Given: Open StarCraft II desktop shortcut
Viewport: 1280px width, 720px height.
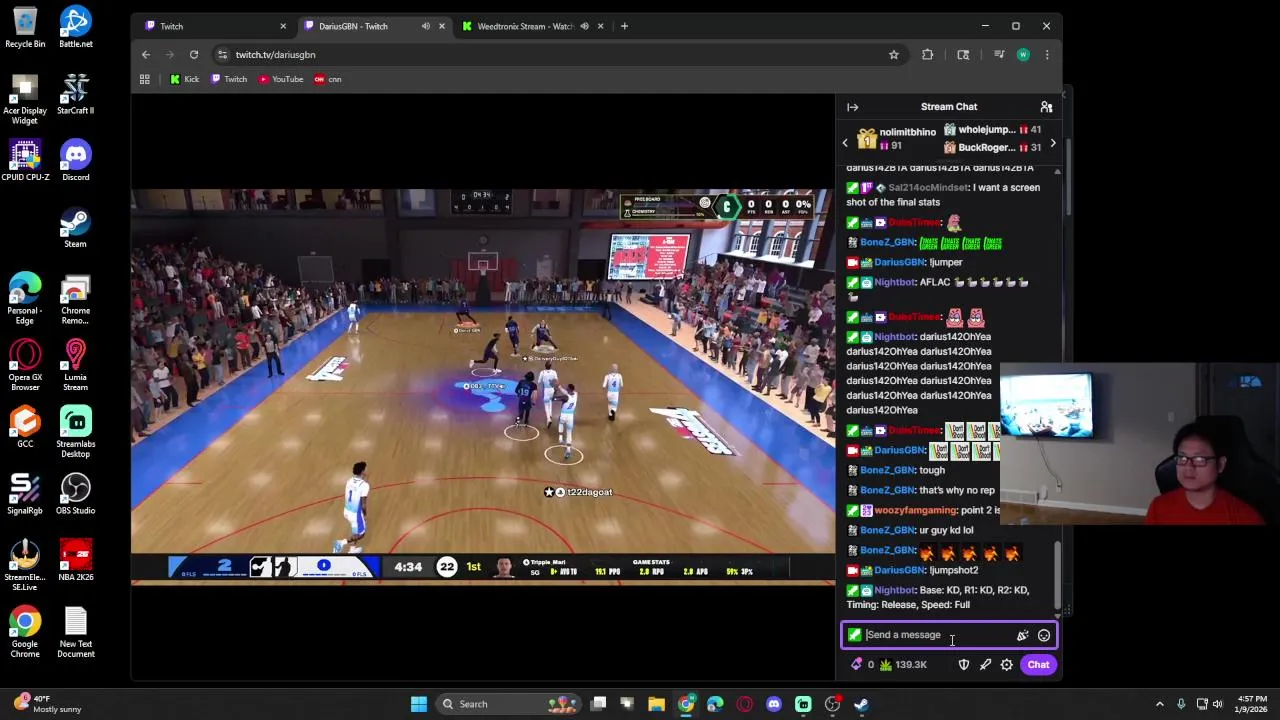Looking at the screenshot, I should (x=75, y=94).
